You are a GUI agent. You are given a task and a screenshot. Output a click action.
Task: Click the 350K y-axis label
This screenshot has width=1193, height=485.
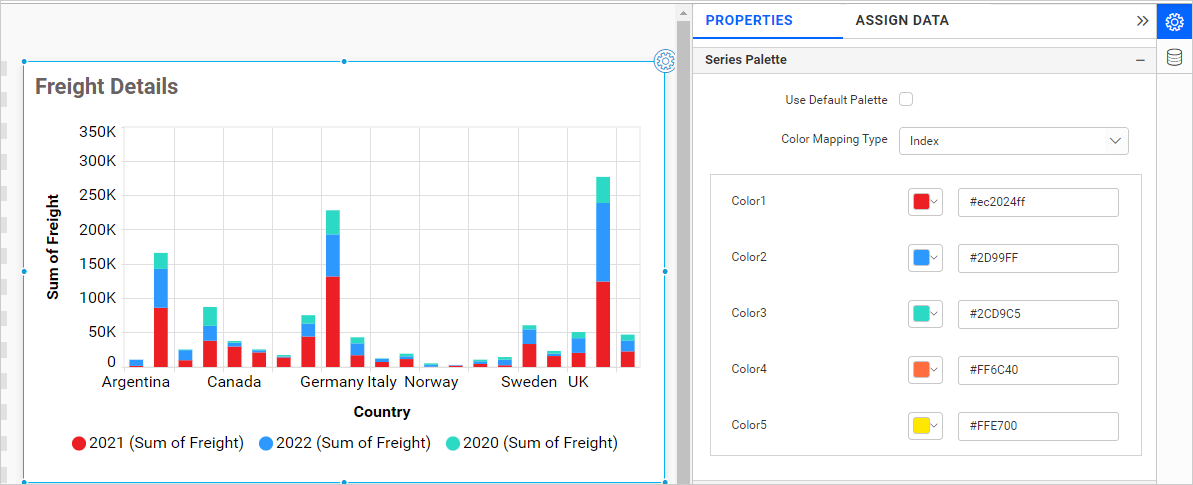click(x=97, y=131)
